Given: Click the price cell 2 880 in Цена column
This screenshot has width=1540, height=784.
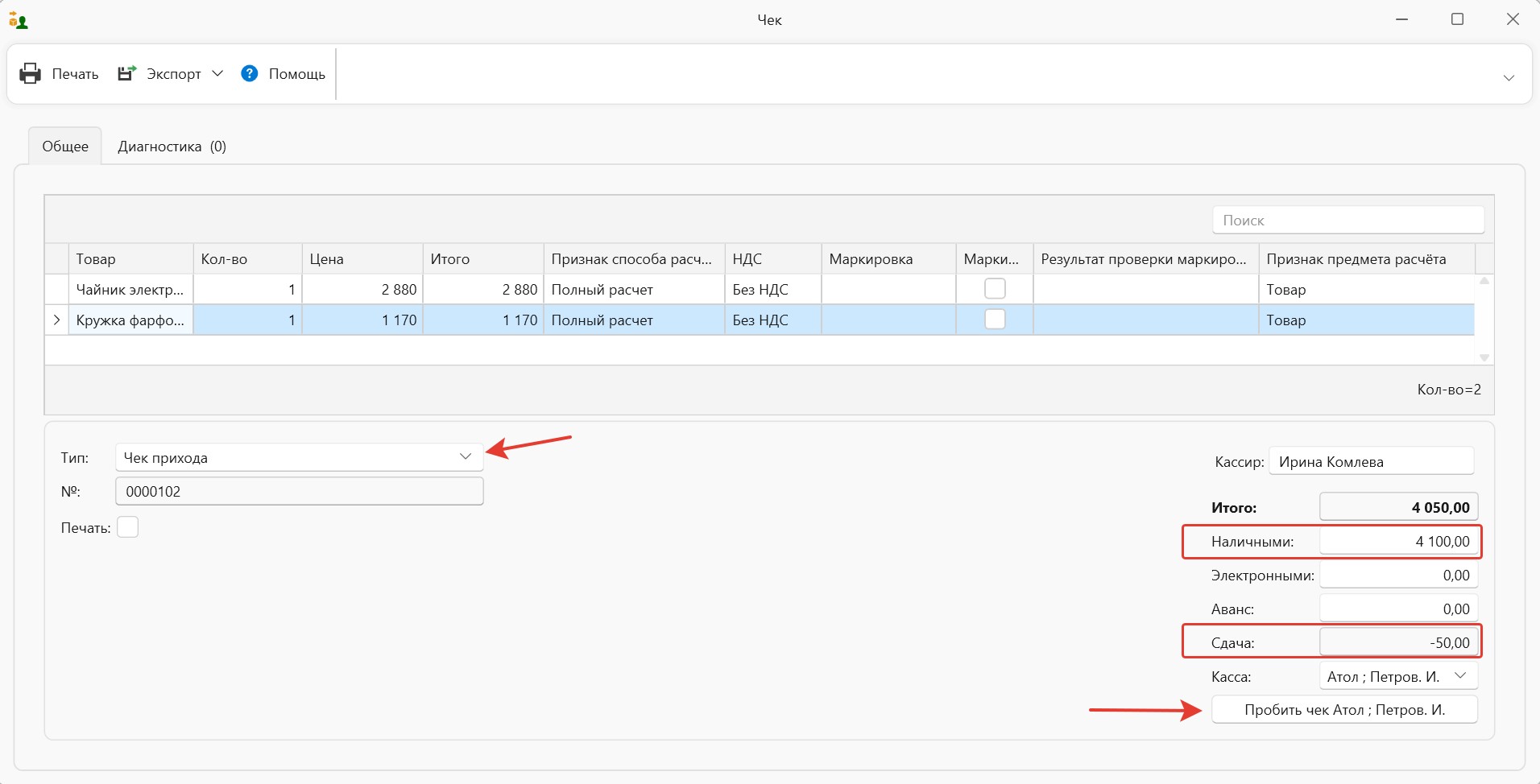Looking at the screenshot, I should [362, 289].
